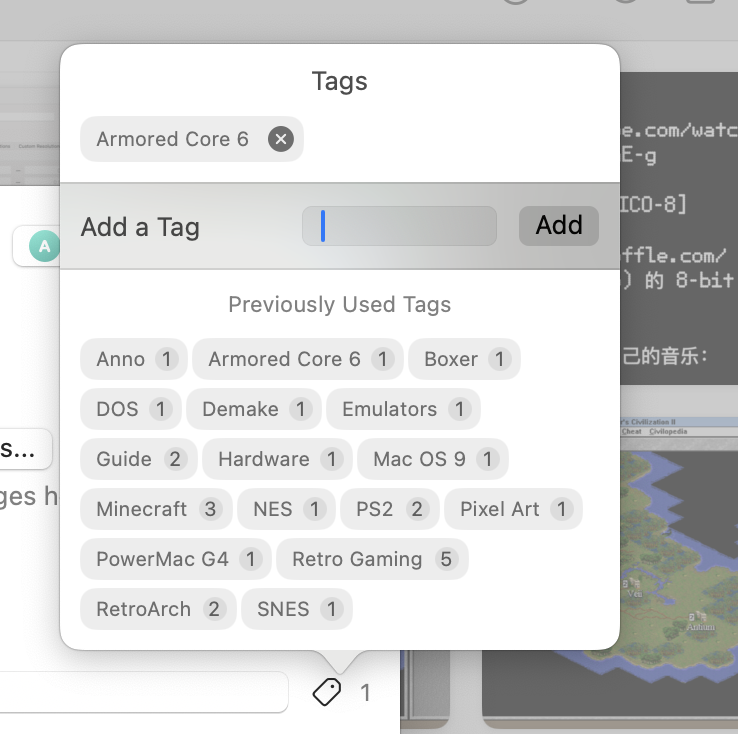
Task: Apply the Emulators tag
Action: click(403, 409)
